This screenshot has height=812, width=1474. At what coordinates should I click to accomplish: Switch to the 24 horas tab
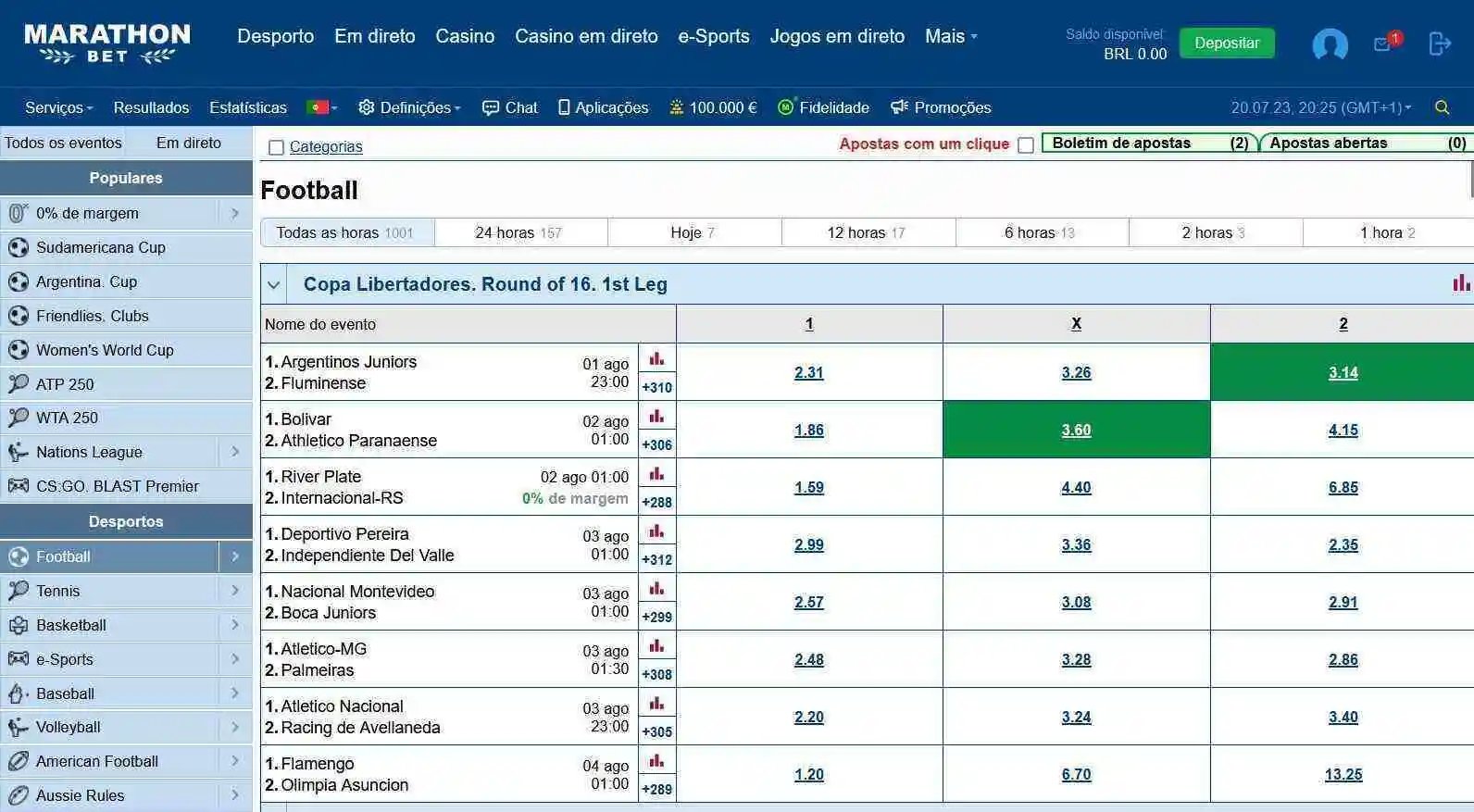click(x=520, y=232)
